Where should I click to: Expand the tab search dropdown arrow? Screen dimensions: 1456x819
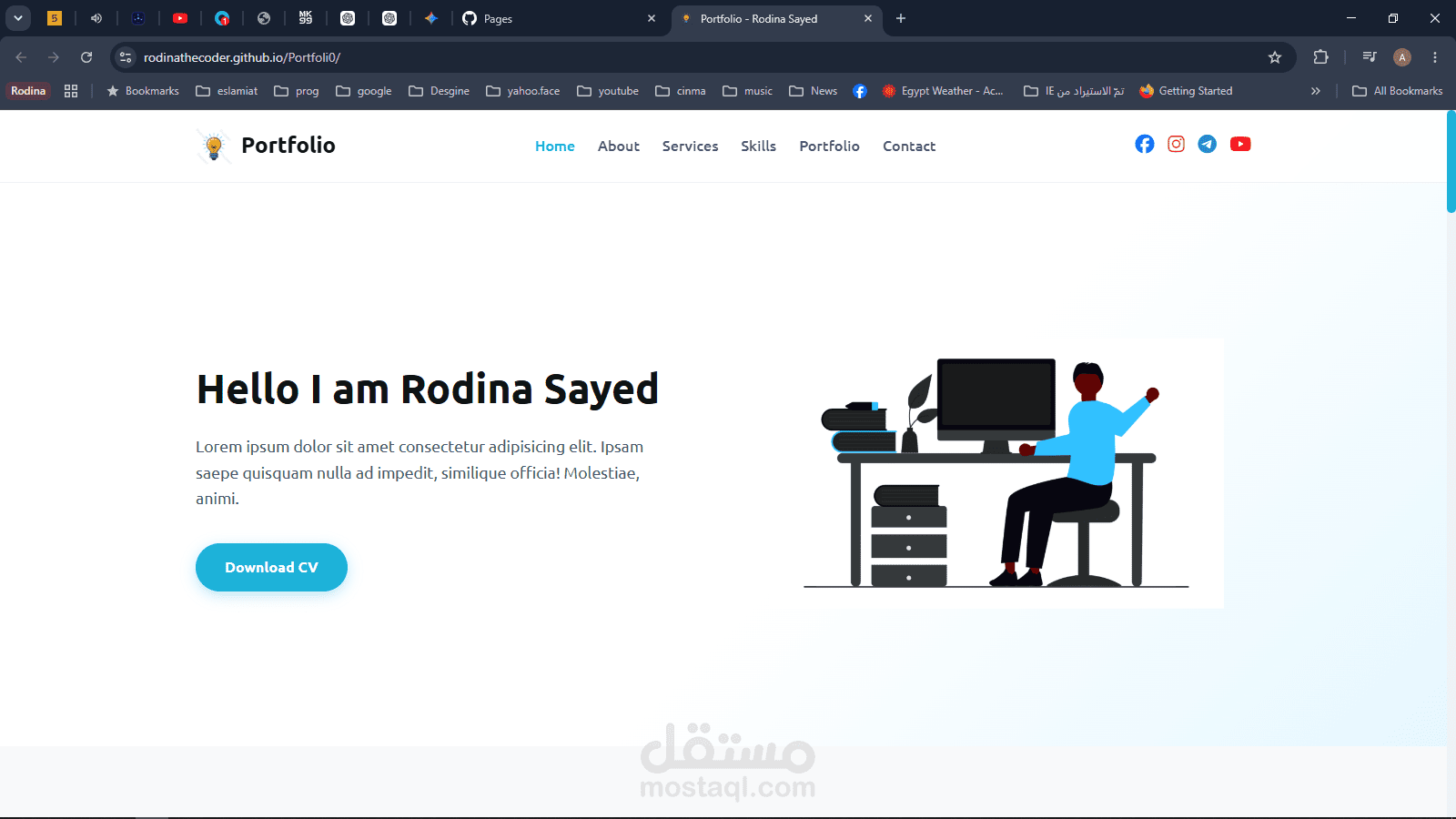(x=18, y=18)
